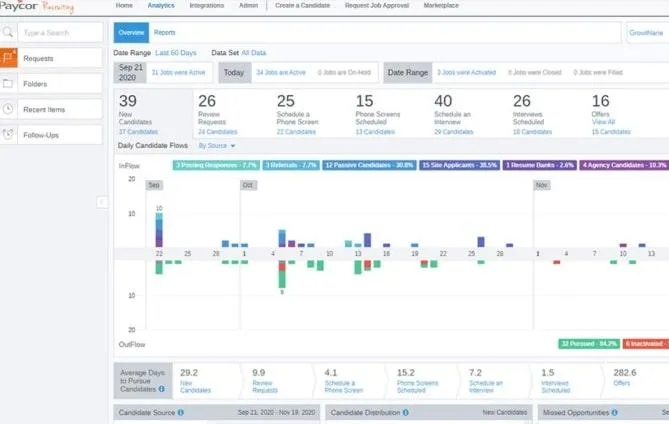Toggle the Agency Candidates legend filter
This screenshot has width=669, height=424.
[x=624, y=165]
